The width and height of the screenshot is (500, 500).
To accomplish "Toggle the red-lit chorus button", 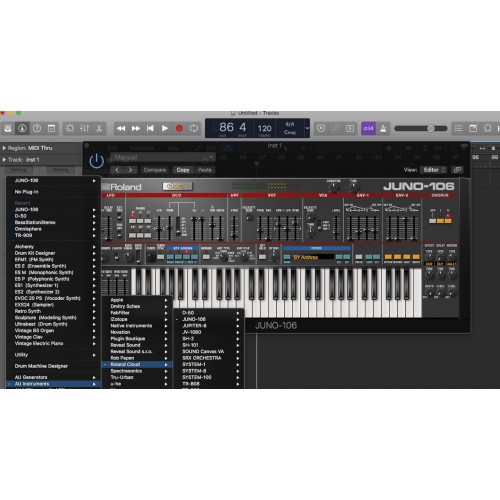I will [448, 220].
